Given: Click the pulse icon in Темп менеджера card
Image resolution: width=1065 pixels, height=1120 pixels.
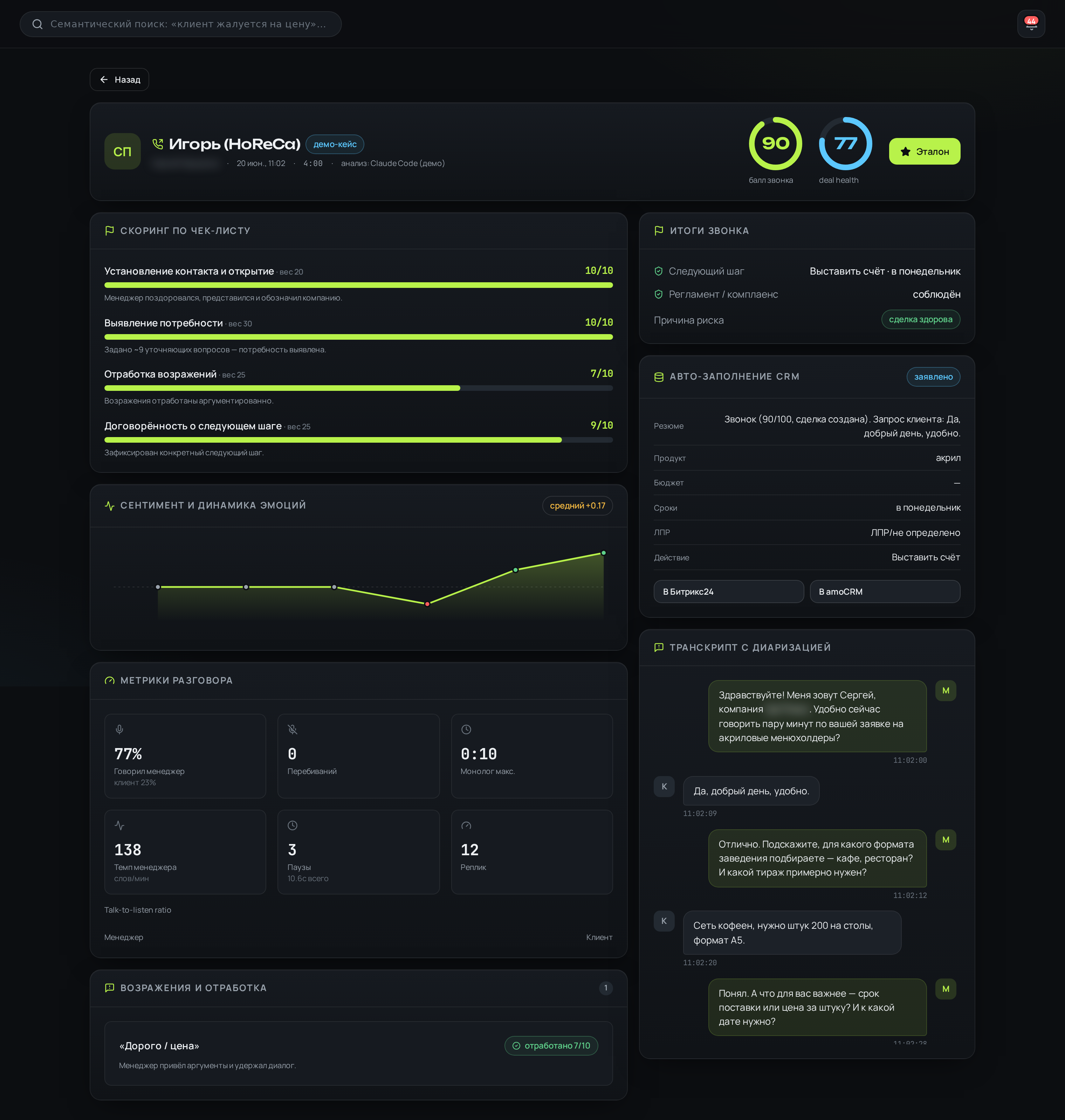Looking at the screenshot, I should 119,825.
